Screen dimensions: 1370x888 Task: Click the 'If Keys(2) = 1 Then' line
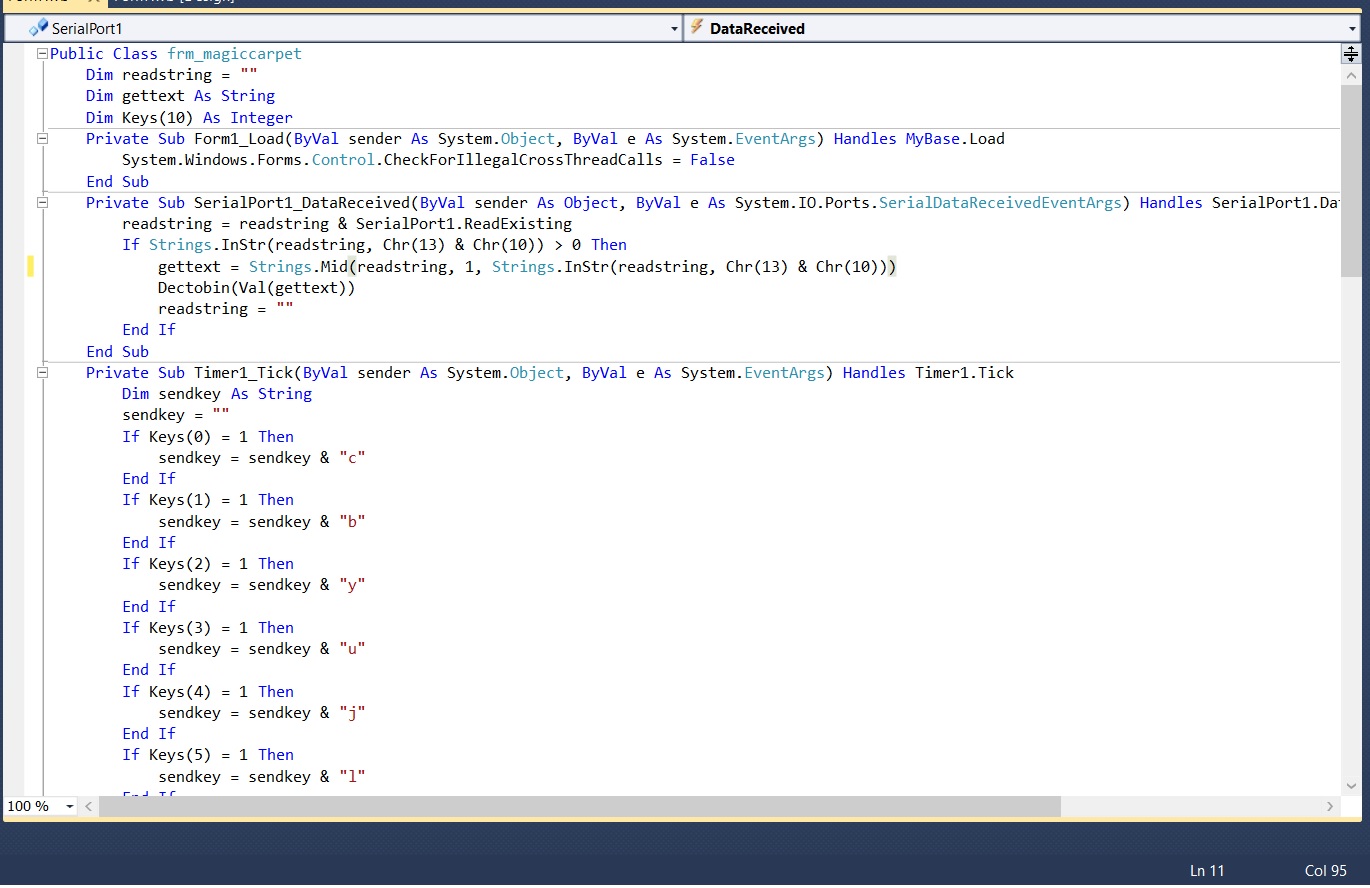208,564
